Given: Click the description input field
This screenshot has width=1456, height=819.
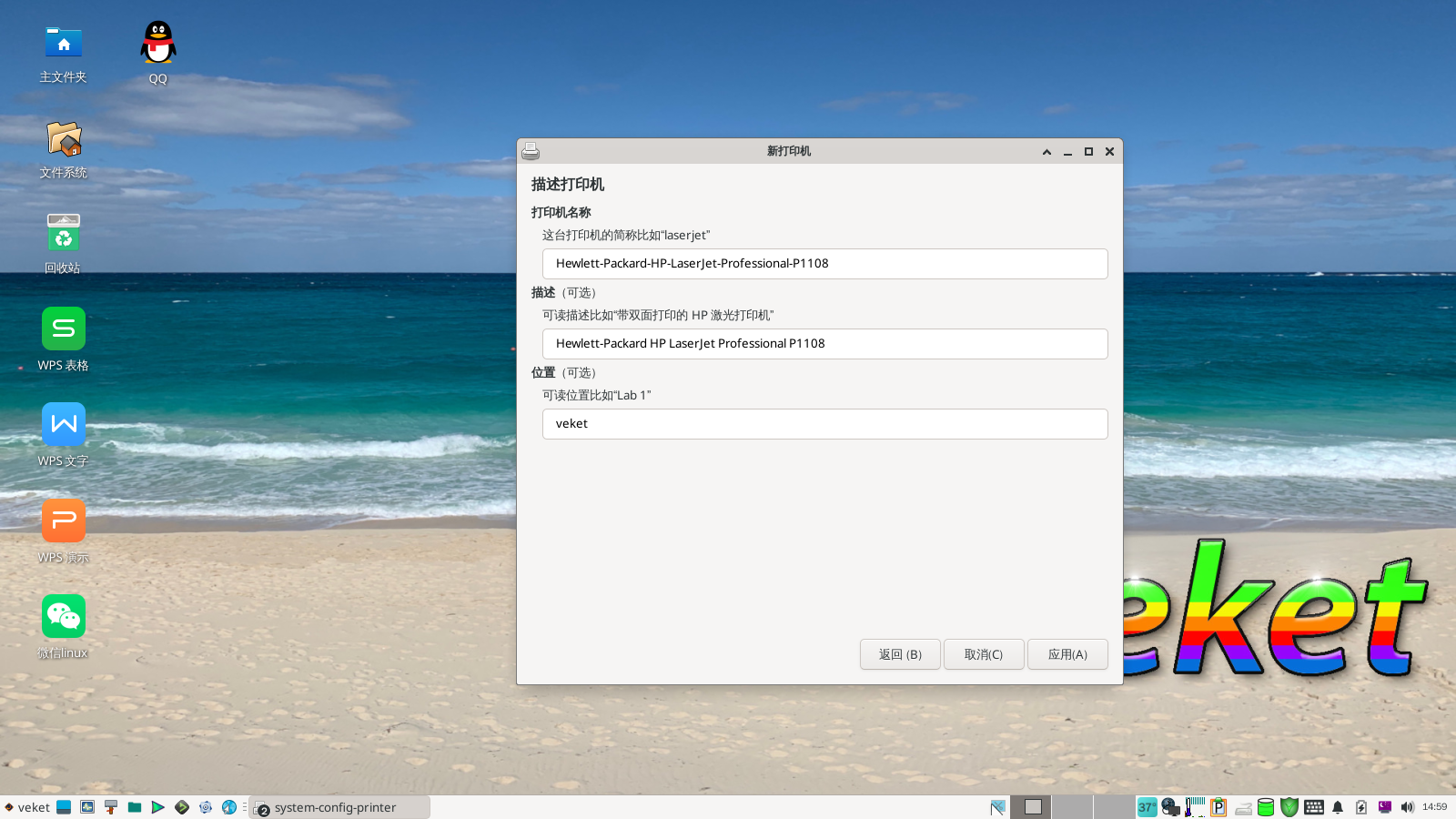Looking at the screenshot, I should (825, 344).
